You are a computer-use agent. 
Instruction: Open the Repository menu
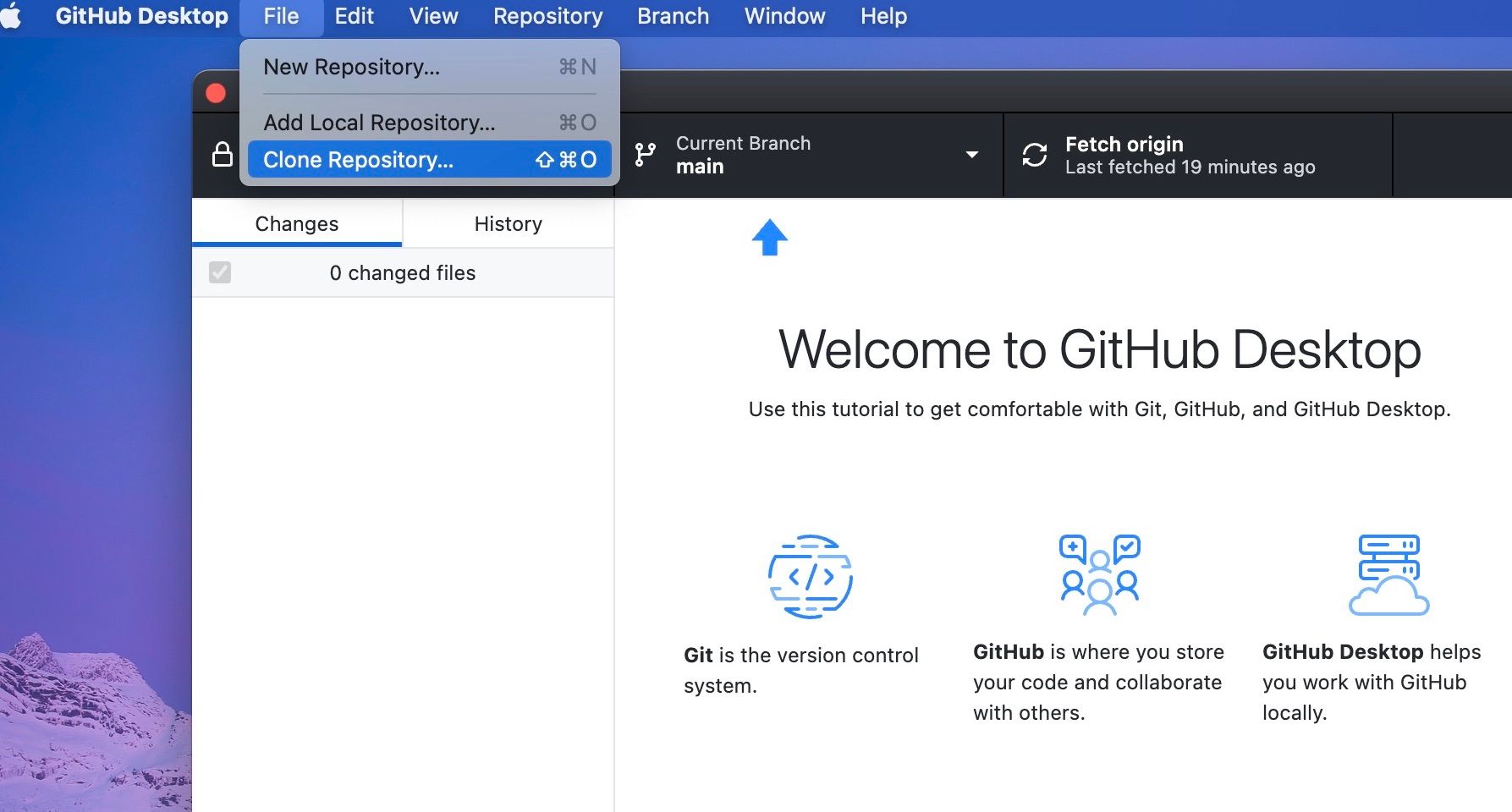[547, 16]
